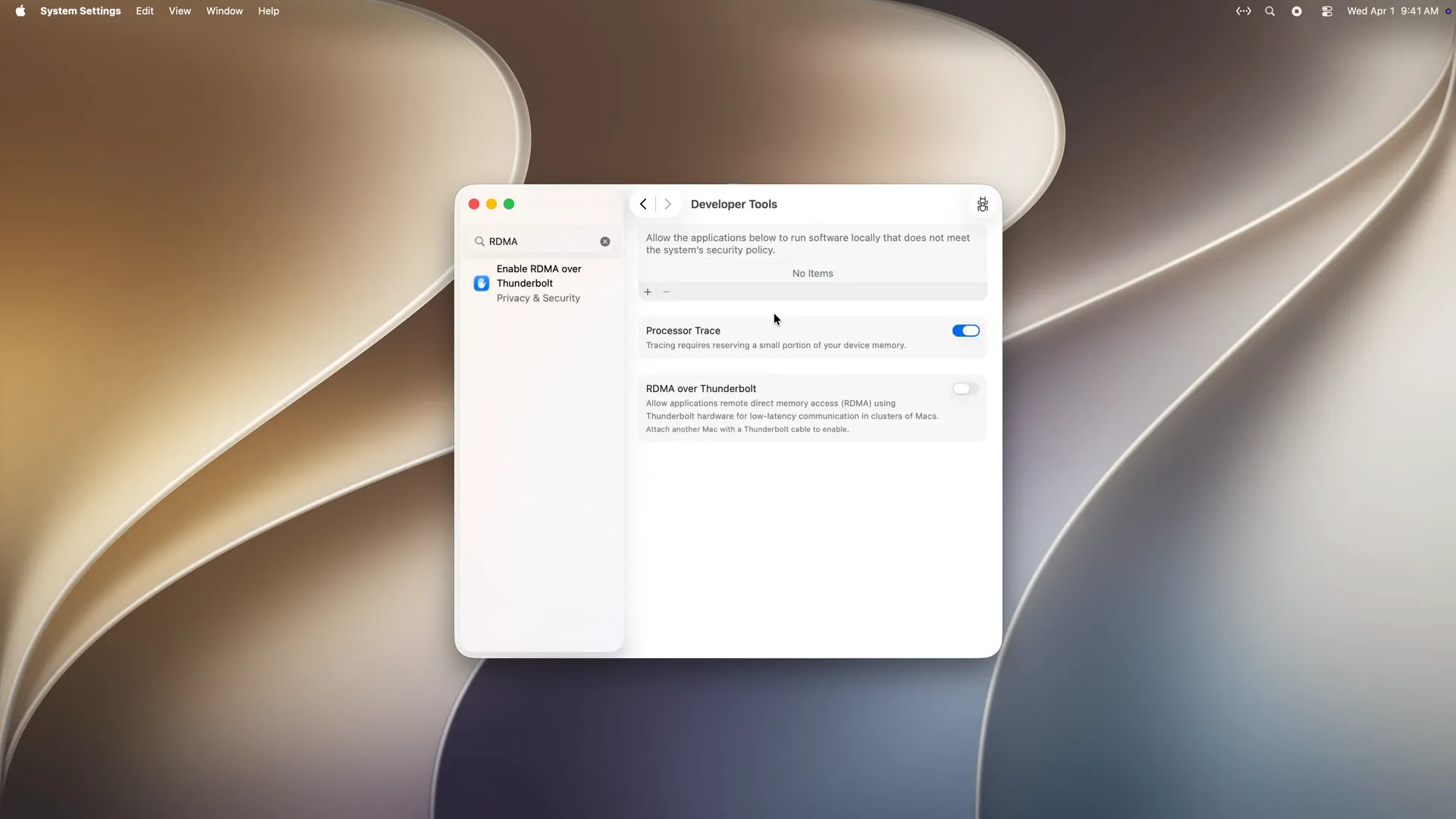Click the Processor Trace label
This screenshot has width=1456, height=819.
[683, 331]
